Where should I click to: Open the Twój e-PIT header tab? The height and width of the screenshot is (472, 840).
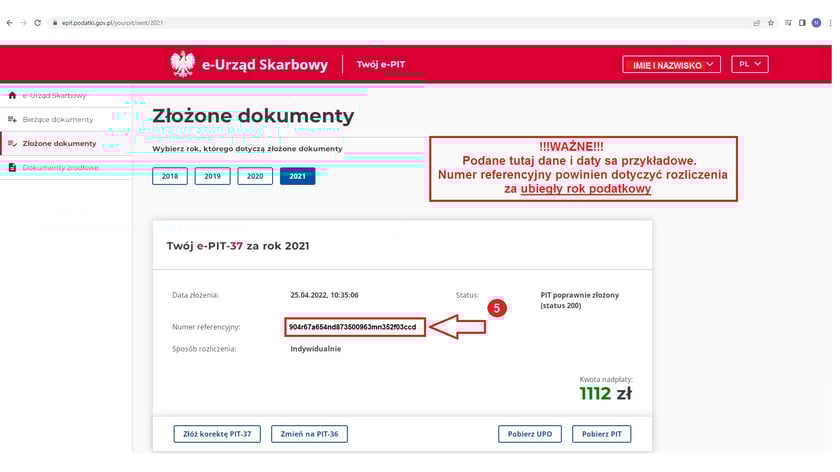click(381, 64)
